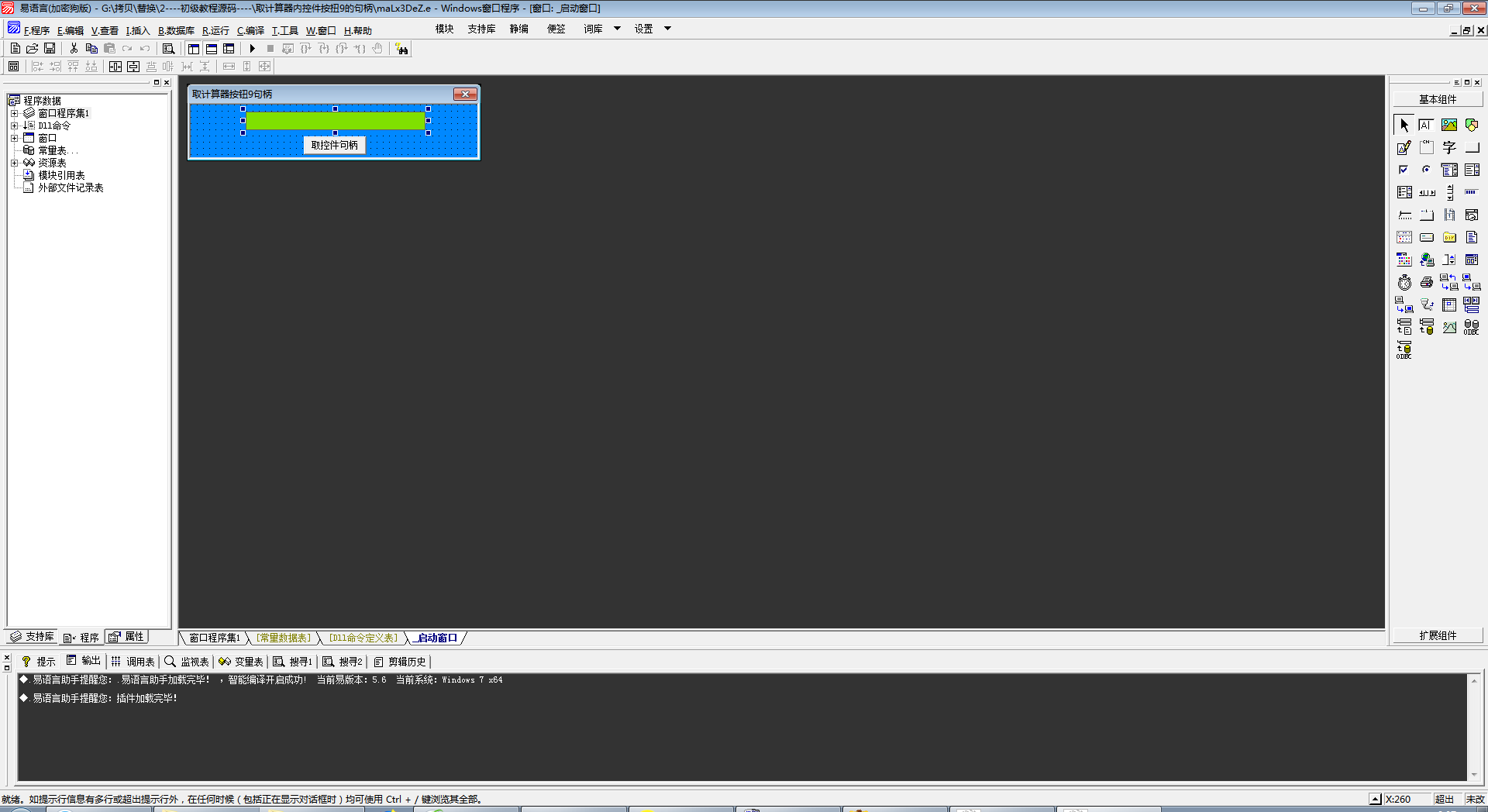Click the window preview icon in alignment toolbar
Image resolution: width=1488 pixels, height=812 pixels.
(x=14, y=67)
